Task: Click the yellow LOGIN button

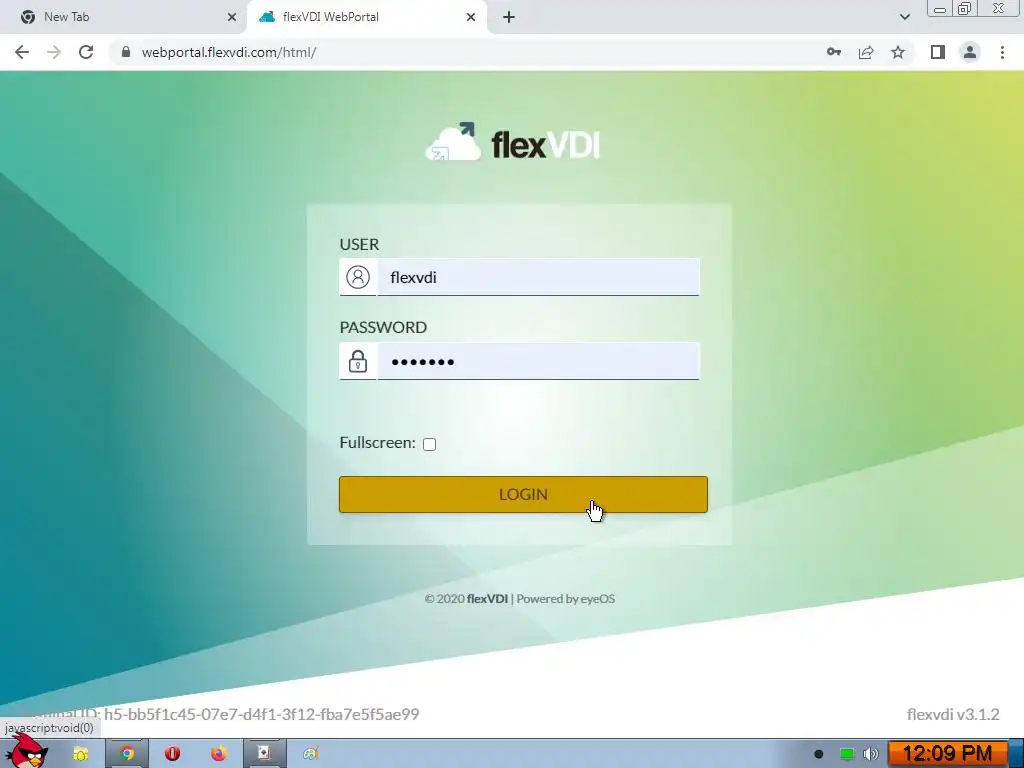Action: pyautogui.click(x=523, y=494)
